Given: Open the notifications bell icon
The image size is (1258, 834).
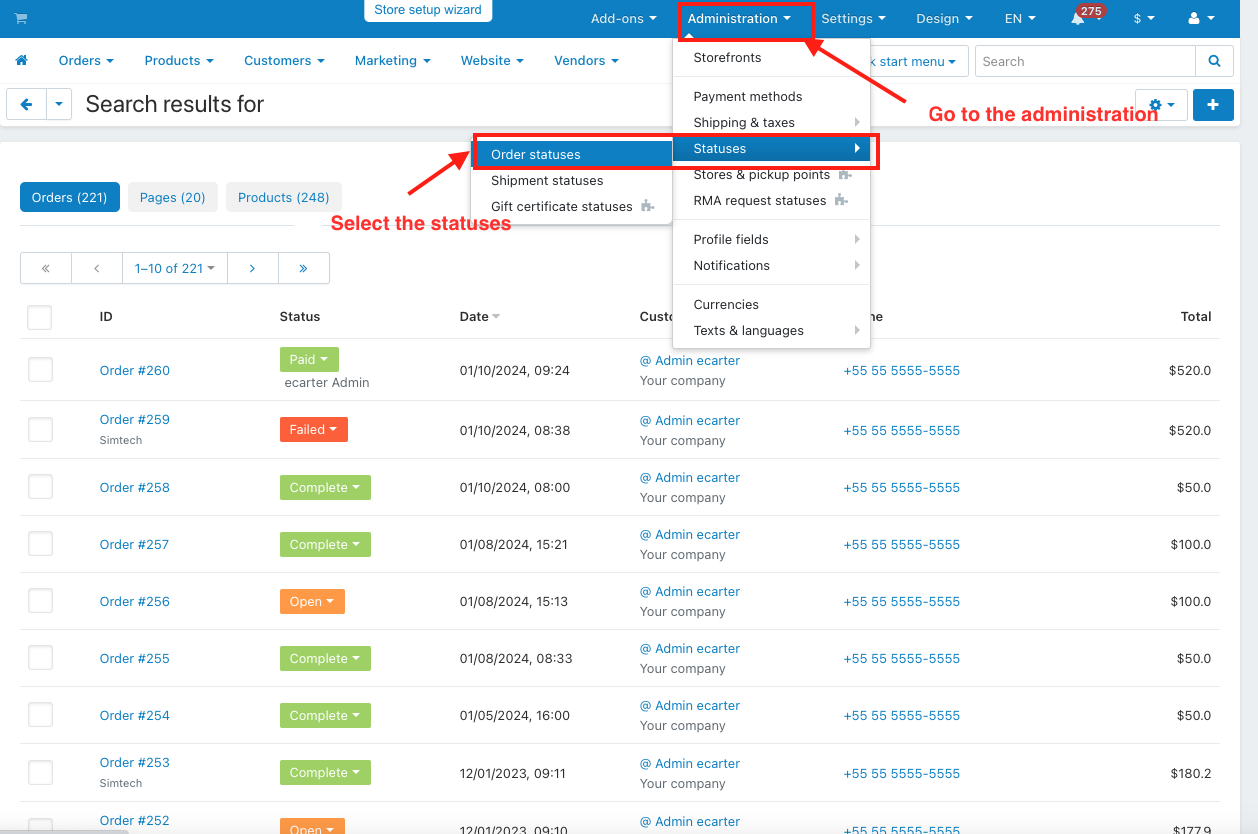Looking at the screenshot, I should [1078, 19].
